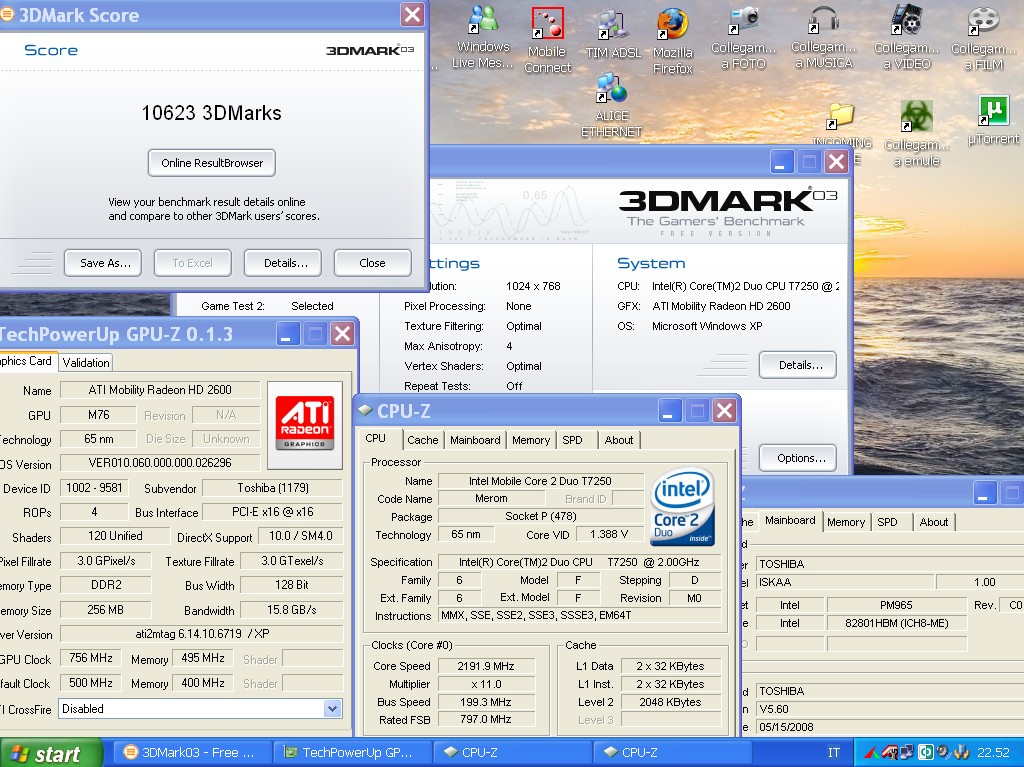This screenshot has height=767, width=1024.
Task: Click Close button in 3DMark Score dialog
Action: 372,263
